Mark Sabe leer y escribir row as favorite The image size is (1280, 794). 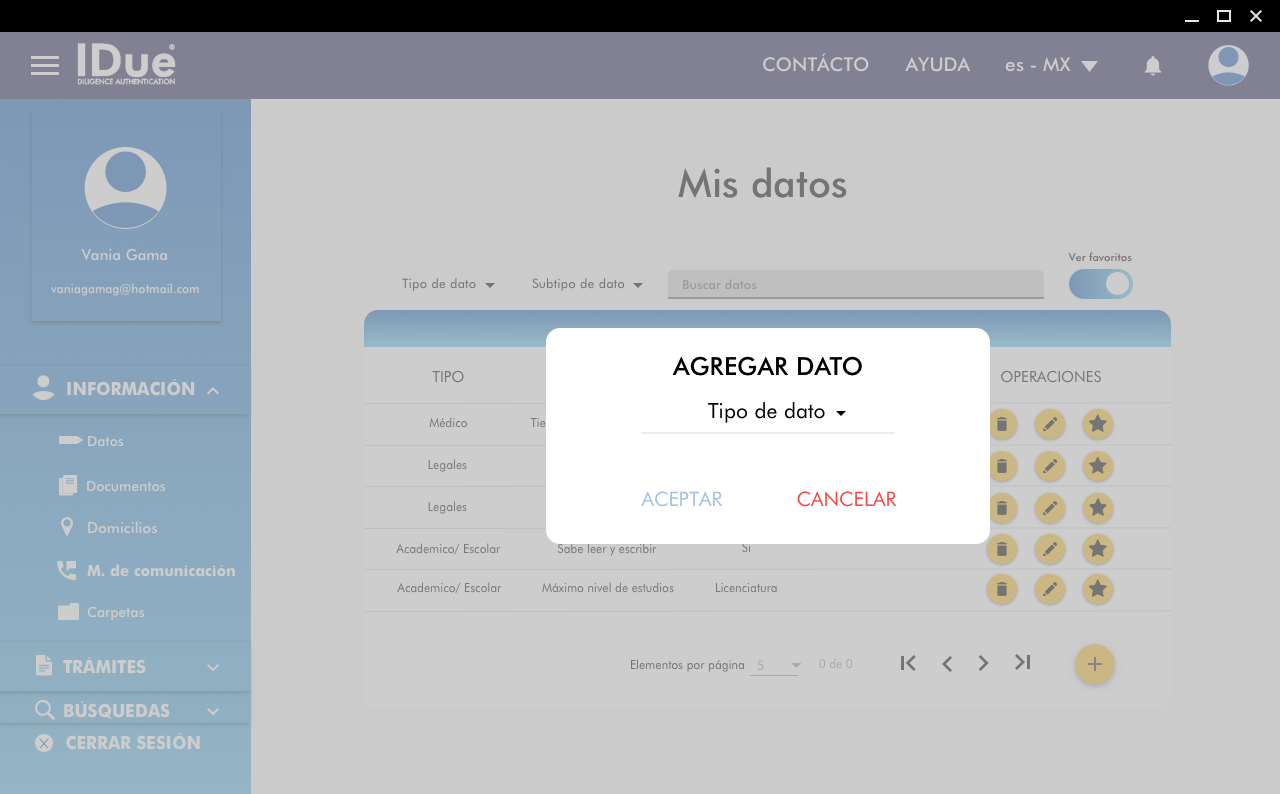(x=1097, y=548)
